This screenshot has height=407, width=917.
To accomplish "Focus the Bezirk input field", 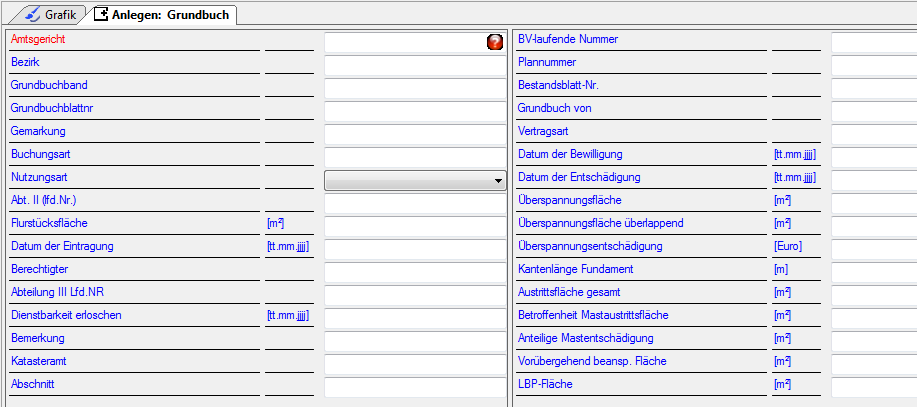I will [415, 66].
